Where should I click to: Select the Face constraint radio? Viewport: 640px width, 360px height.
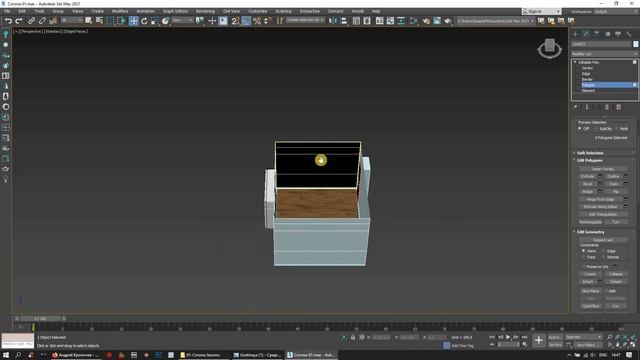point(583,257)
